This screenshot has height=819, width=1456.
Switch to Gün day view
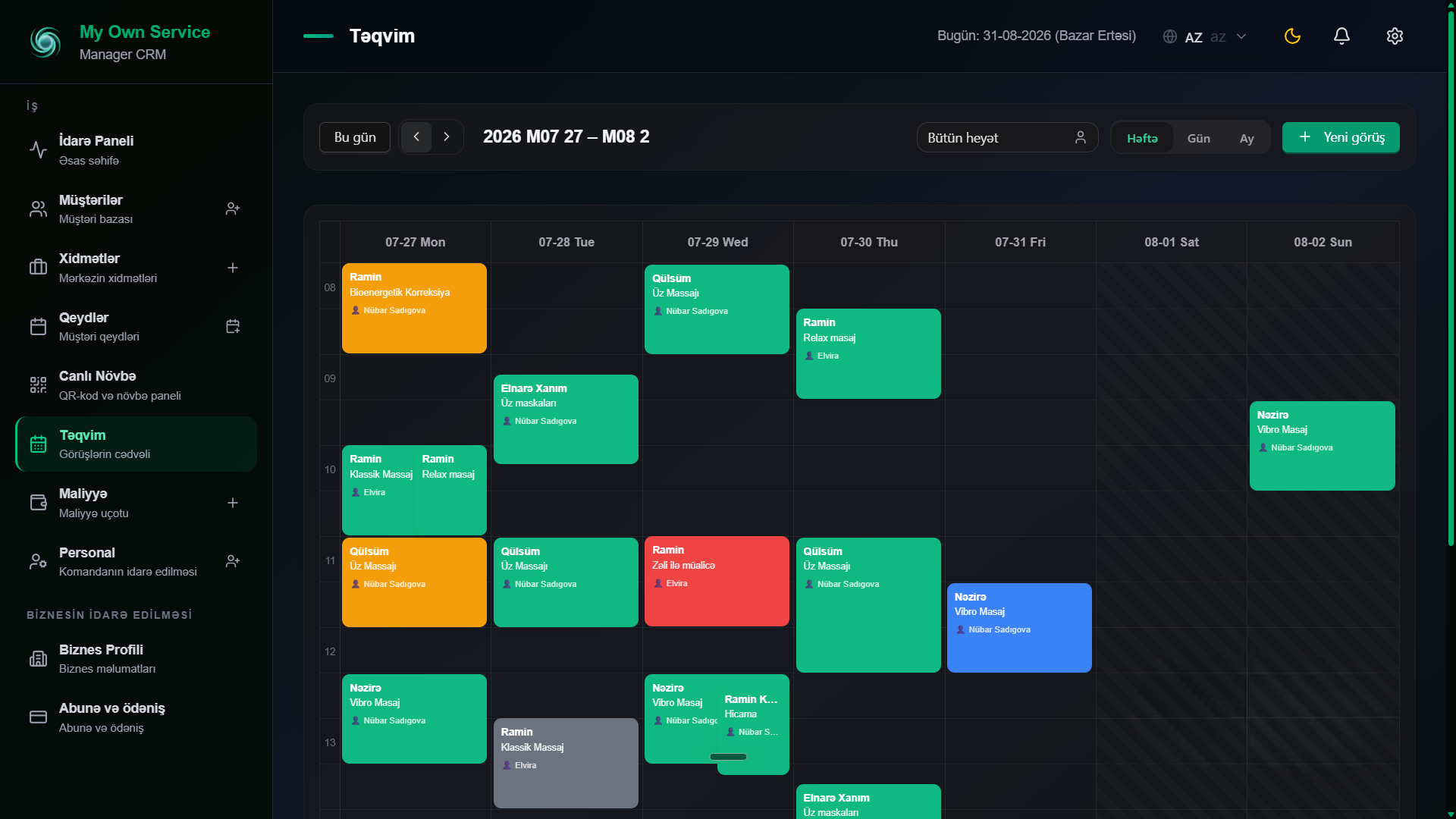1198,138
